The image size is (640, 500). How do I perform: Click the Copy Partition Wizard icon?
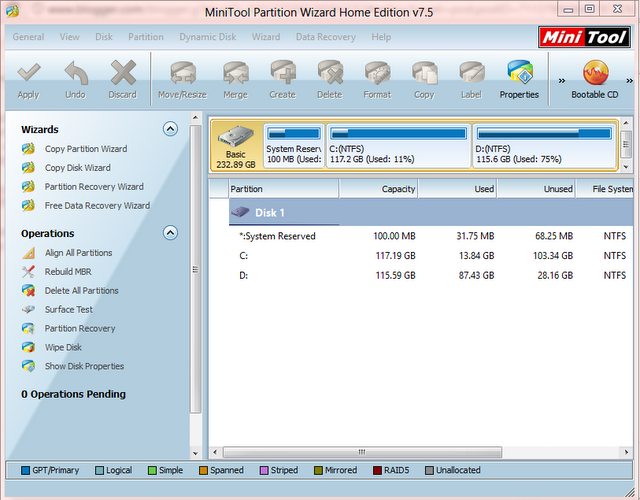[28, 149]
